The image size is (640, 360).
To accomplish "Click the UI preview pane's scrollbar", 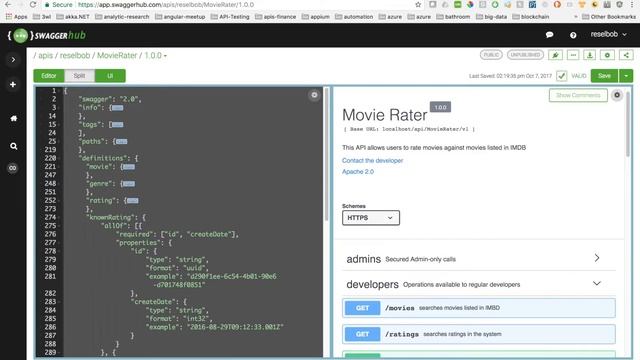I will click(628, 124).
